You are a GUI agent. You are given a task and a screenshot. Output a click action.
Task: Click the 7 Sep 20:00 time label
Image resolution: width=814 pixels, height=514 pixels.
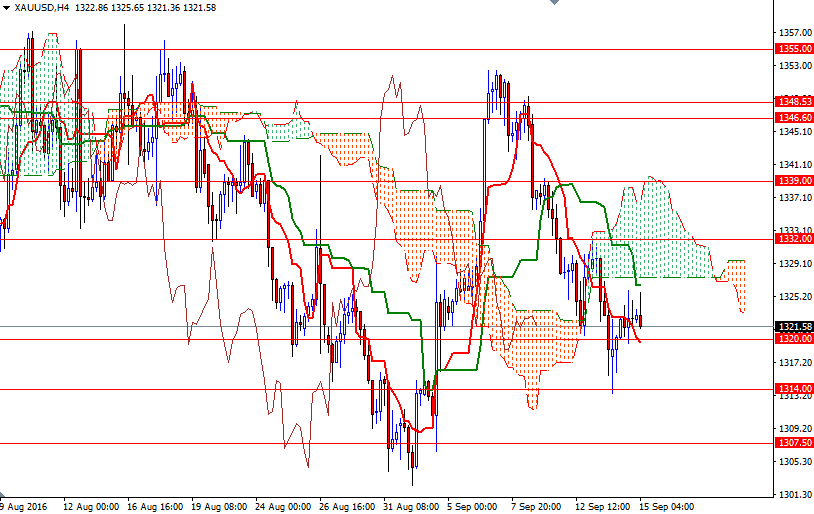click(x=536, y=507)
